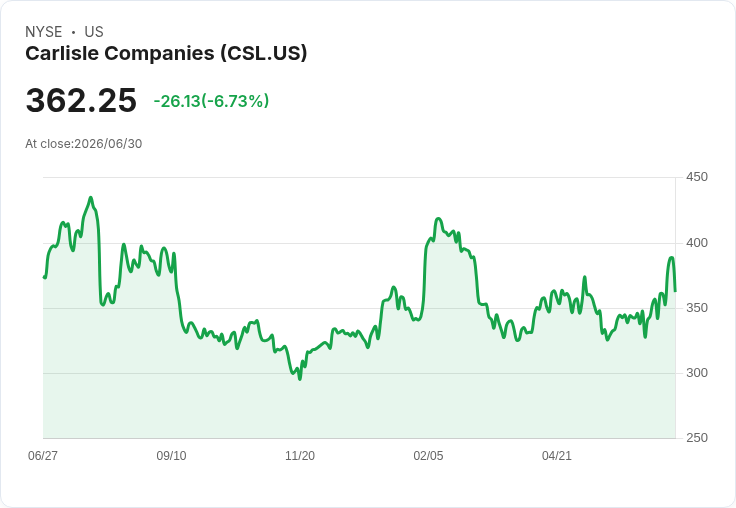Image resolution: width=736 pixels, height=508 pixels.
Task: Click the 350 y-axis price label
Action: point(697,308)
